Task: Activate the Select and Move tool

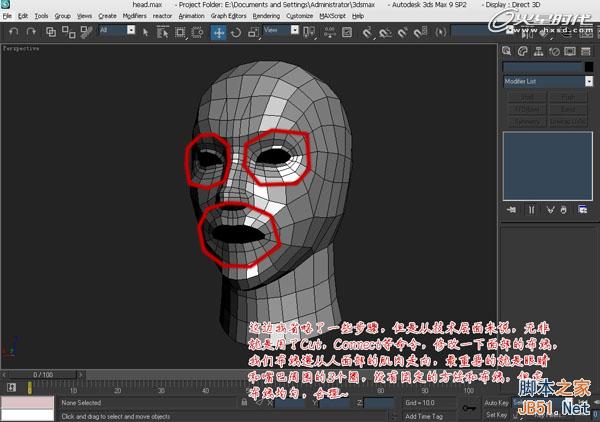Action: [x=219, y=32]
